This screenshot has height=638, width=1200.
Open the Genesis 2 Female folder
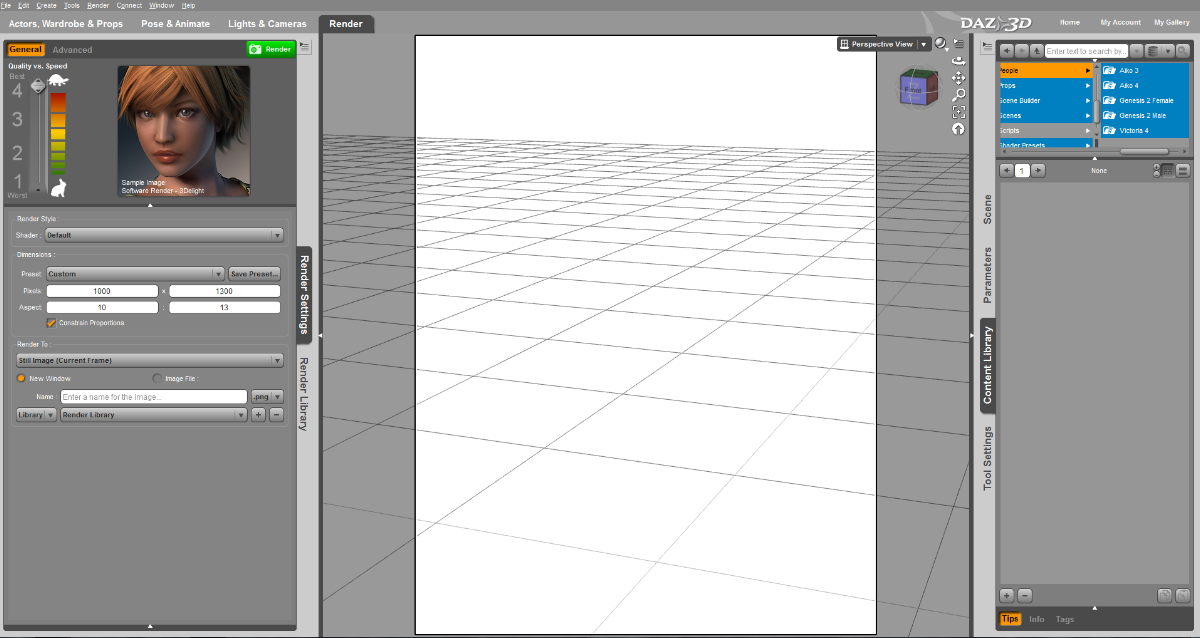click(x=1147, y=101)
